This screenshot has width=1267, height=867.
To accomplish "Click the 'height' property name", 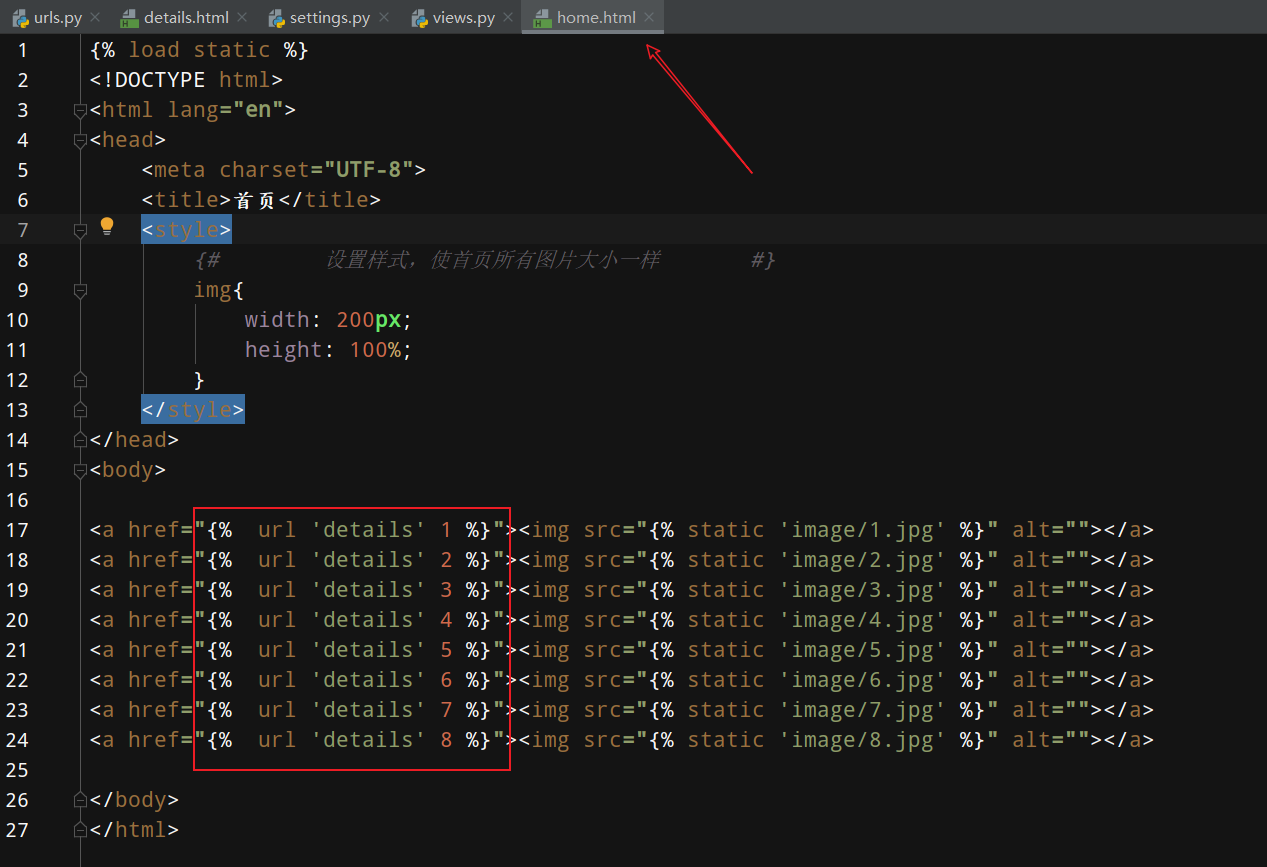I will 284,350.
